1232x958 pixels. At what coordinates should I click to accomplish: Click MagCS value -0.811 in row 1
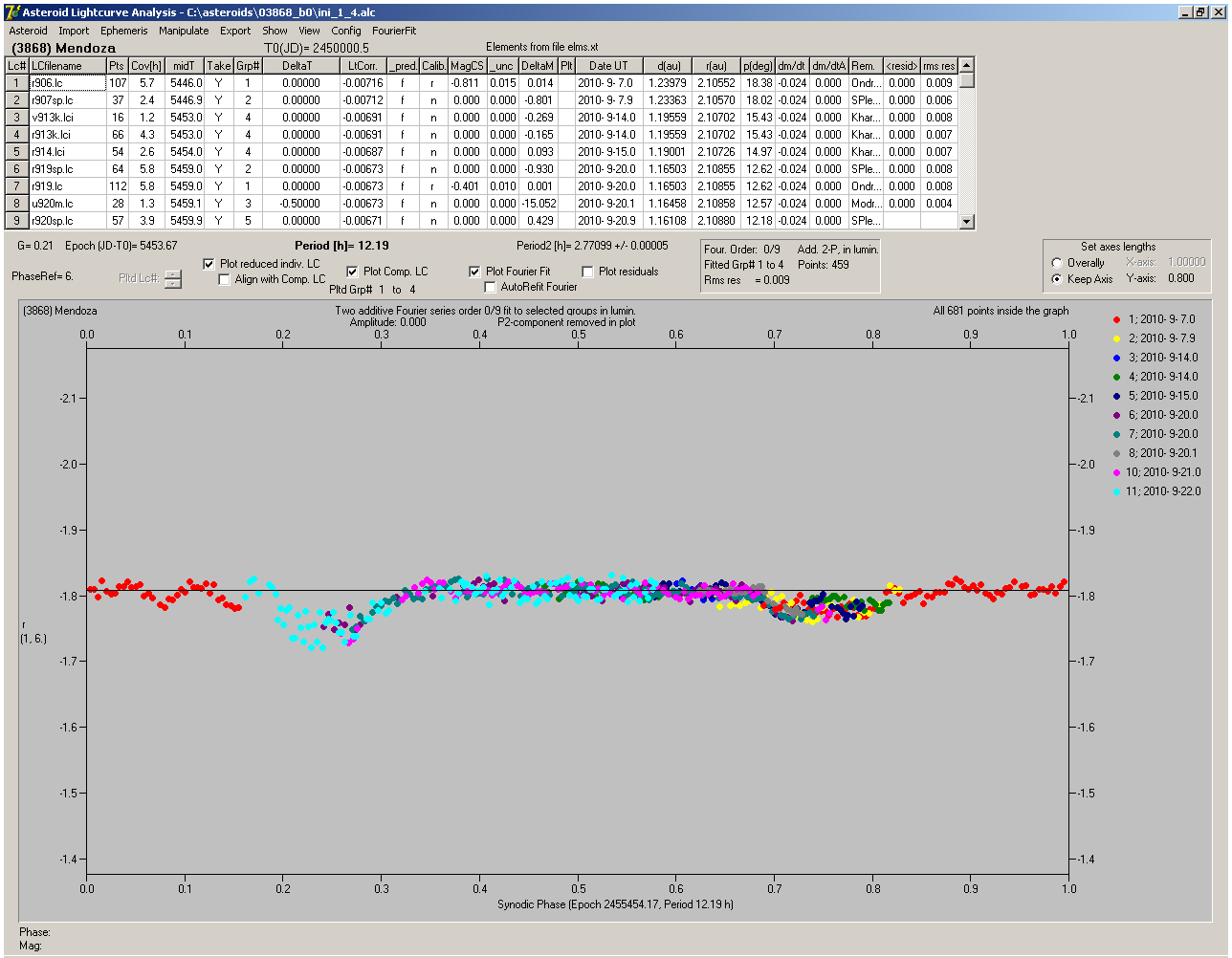pyautogui.click(x=467, y=83)
